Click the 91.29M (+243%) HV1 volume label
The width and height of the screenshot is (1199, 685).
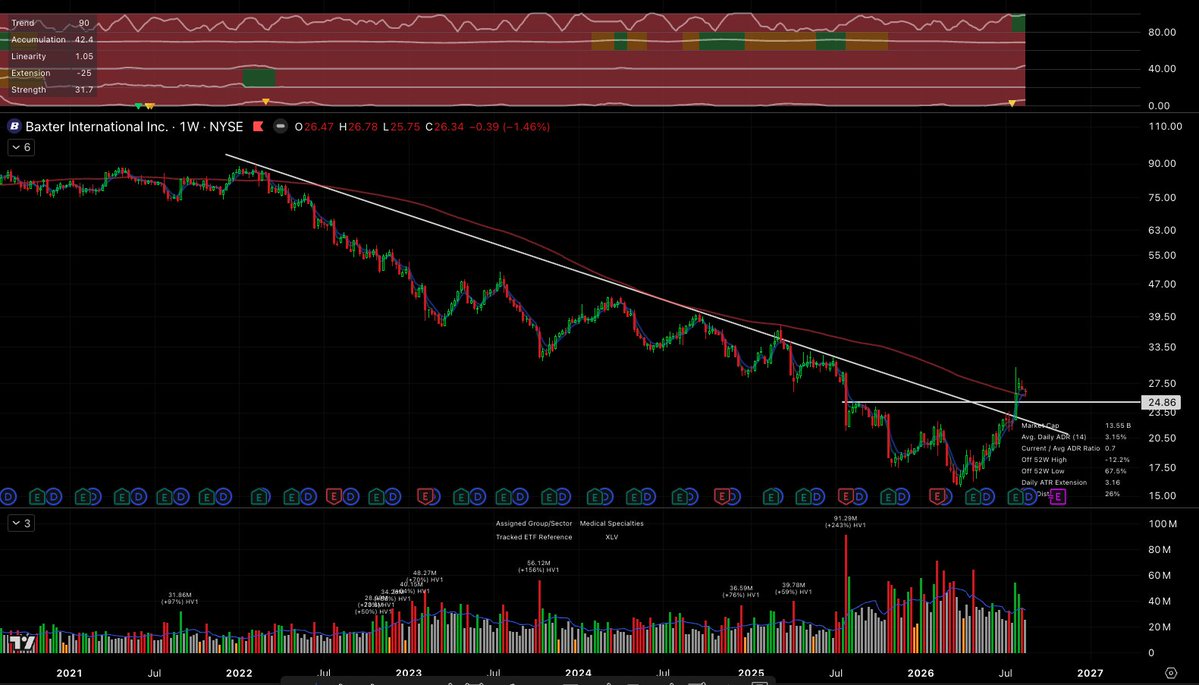coord(845,521)
